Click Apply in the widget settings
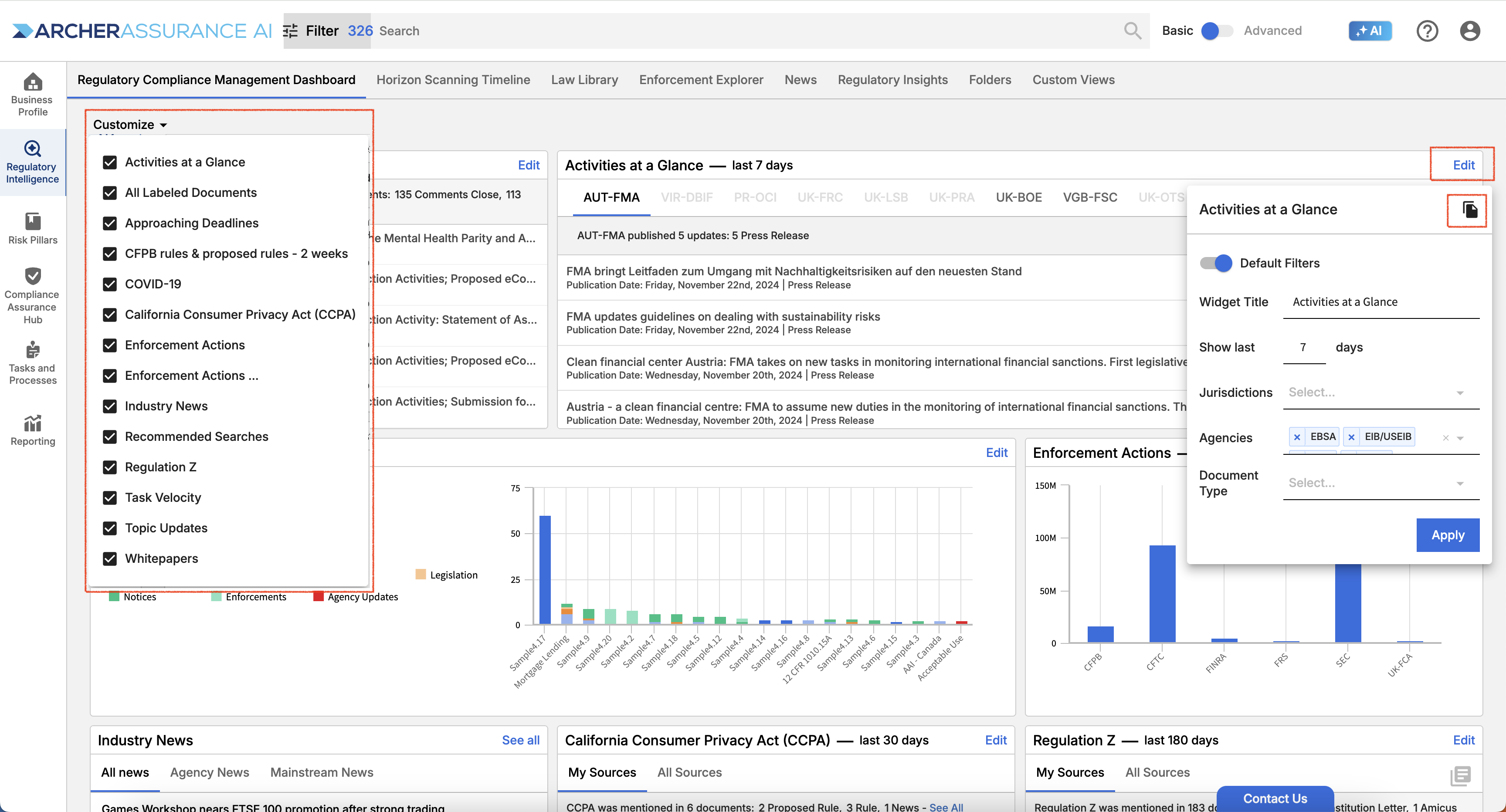 1448,535
